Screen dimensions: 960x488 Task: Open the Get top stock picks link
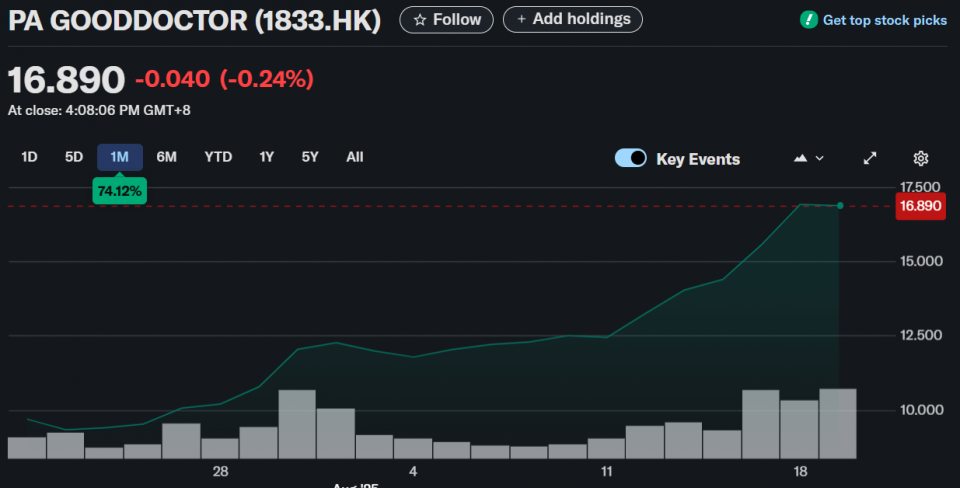[x=885, y=20]
